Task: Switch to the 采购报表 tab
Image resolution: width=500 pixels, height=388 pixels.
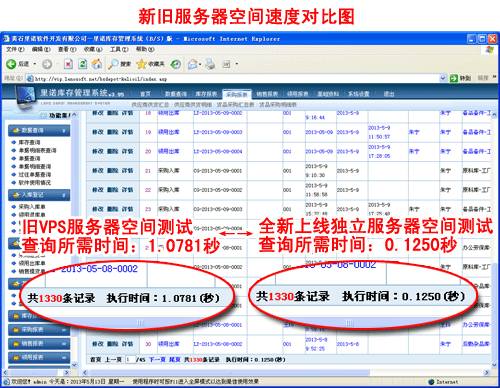Action: click(237, 94)
